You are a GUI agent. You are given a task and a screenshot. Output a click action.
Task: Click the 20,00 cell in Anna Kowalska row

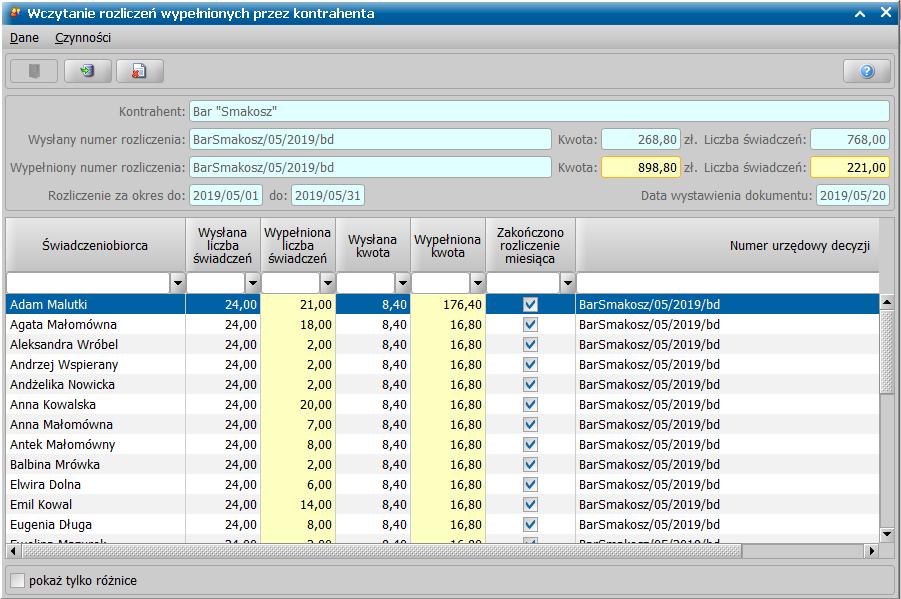(298, 405)
